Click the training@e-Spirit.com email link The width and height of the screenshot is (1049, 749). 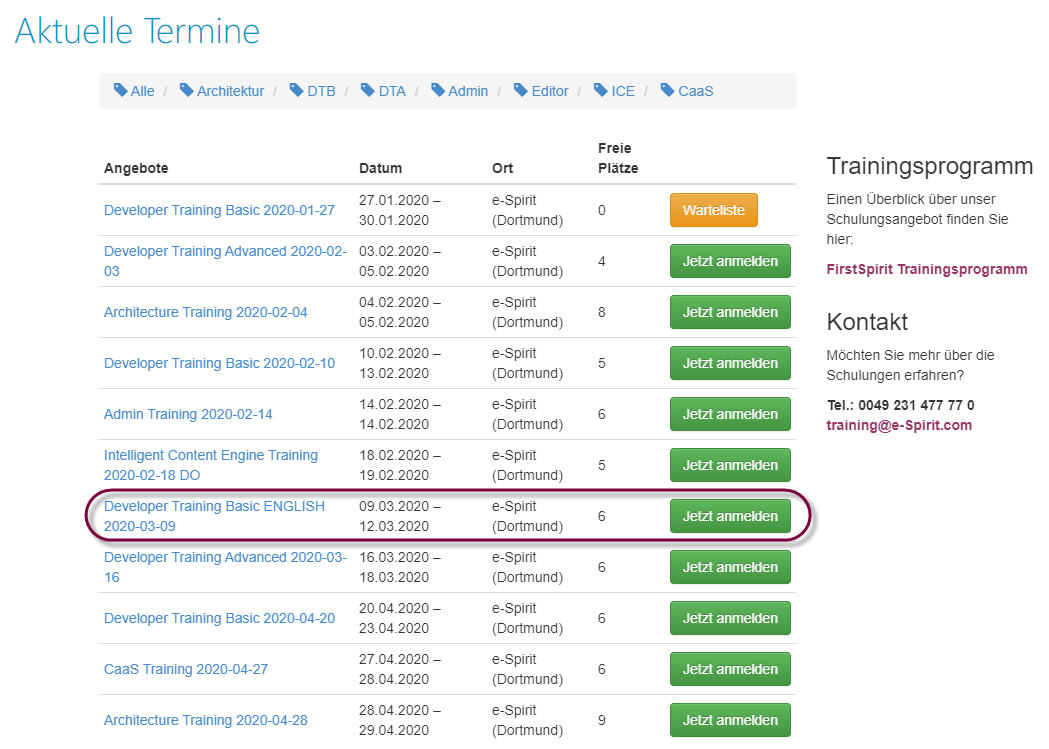898,425
